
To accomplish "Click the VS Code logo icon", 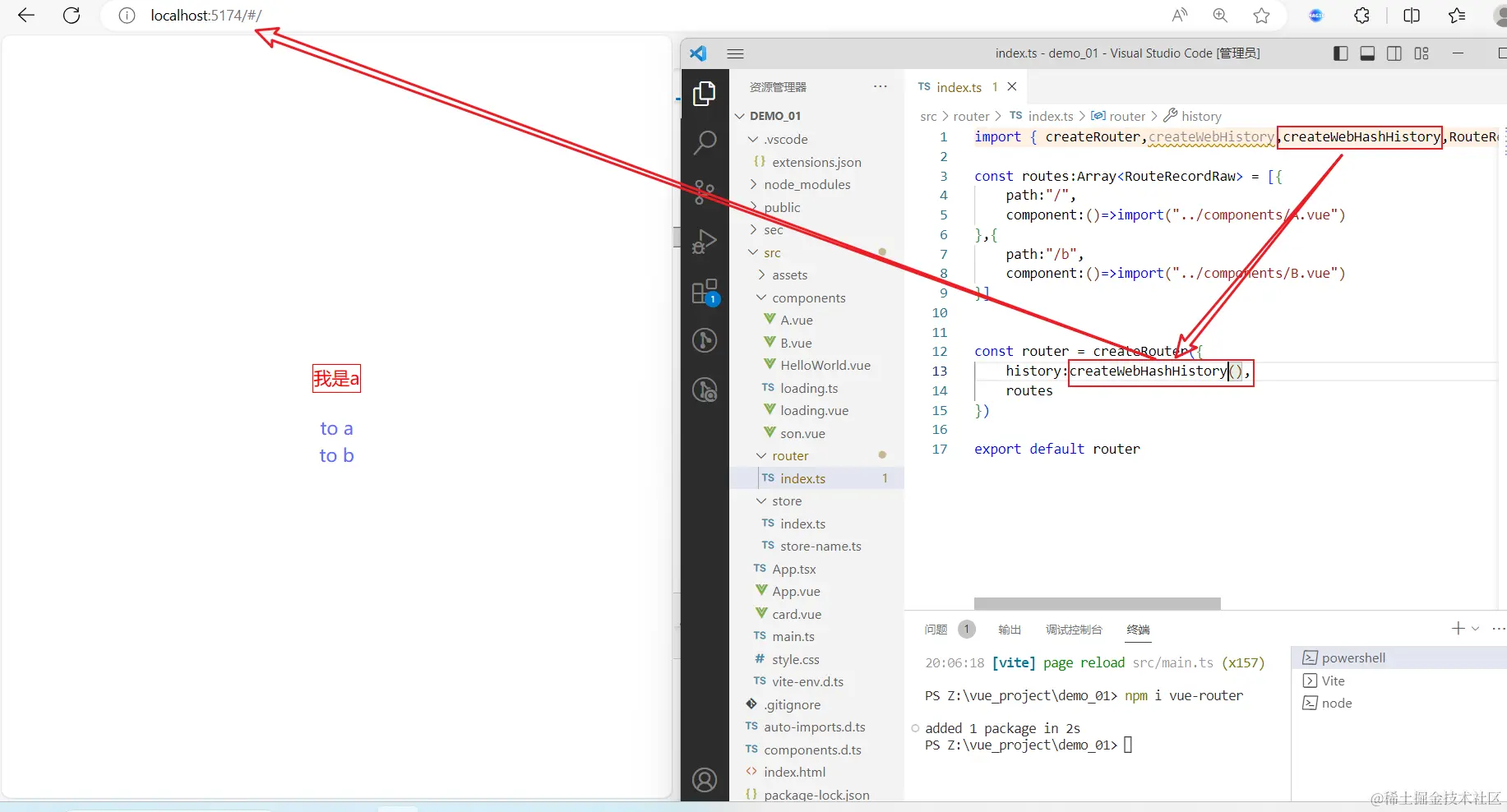I will pyautogui.click(x=698, y=53).
